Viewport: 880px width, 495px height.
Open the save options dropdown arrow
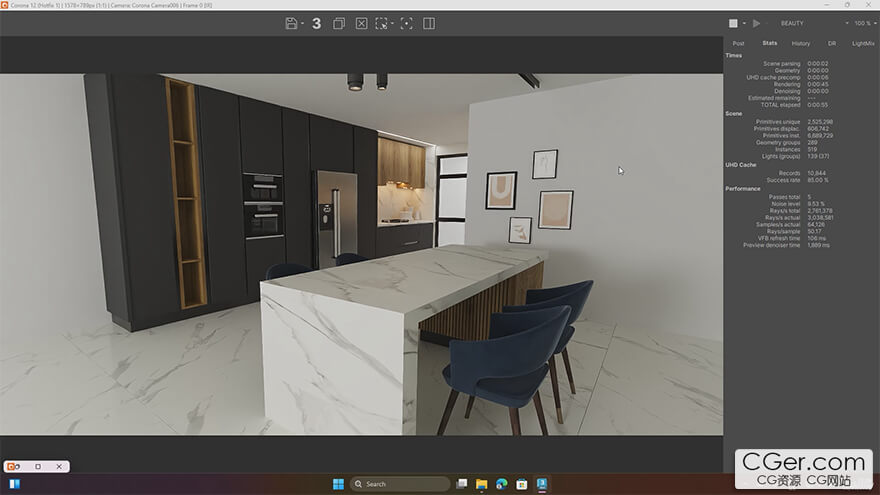302,24
